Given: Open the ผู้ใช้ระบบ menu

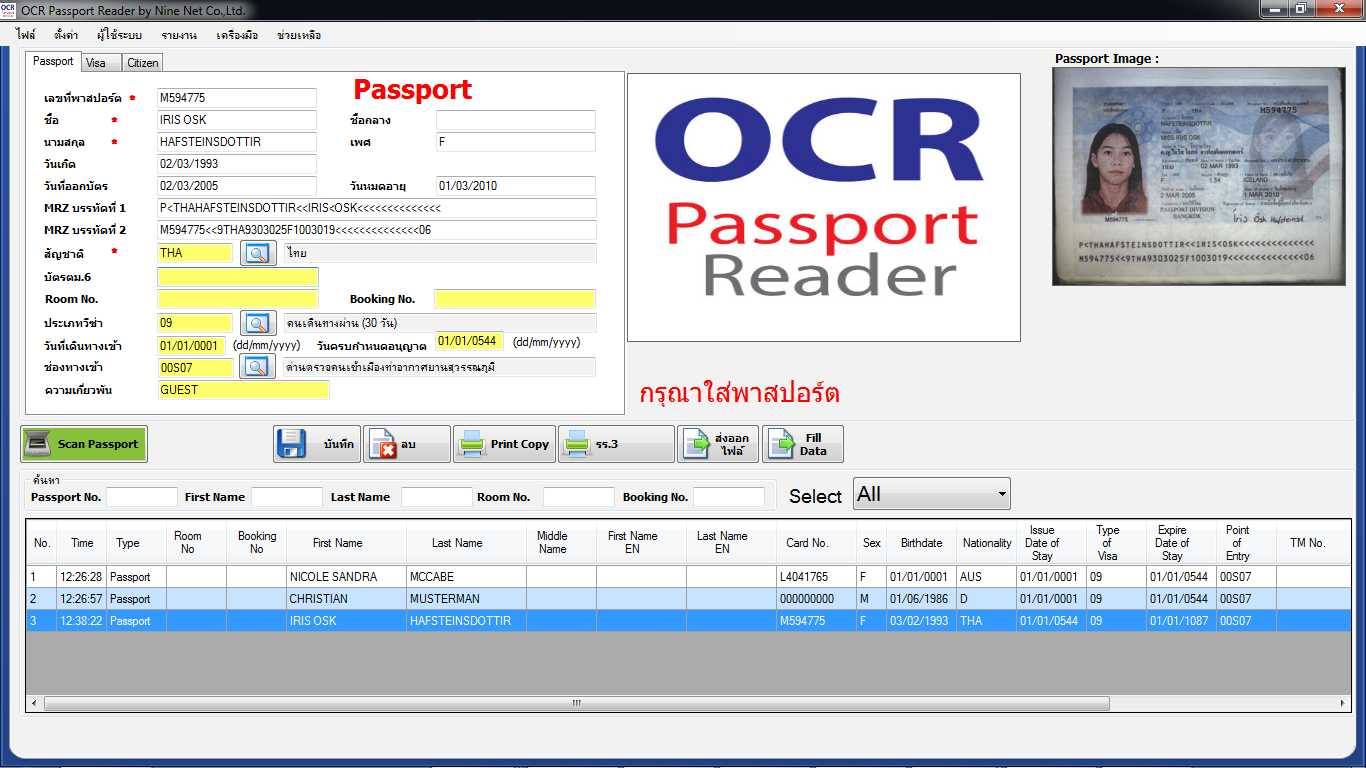Looking at the screenshot, I should tap(119, 35).
